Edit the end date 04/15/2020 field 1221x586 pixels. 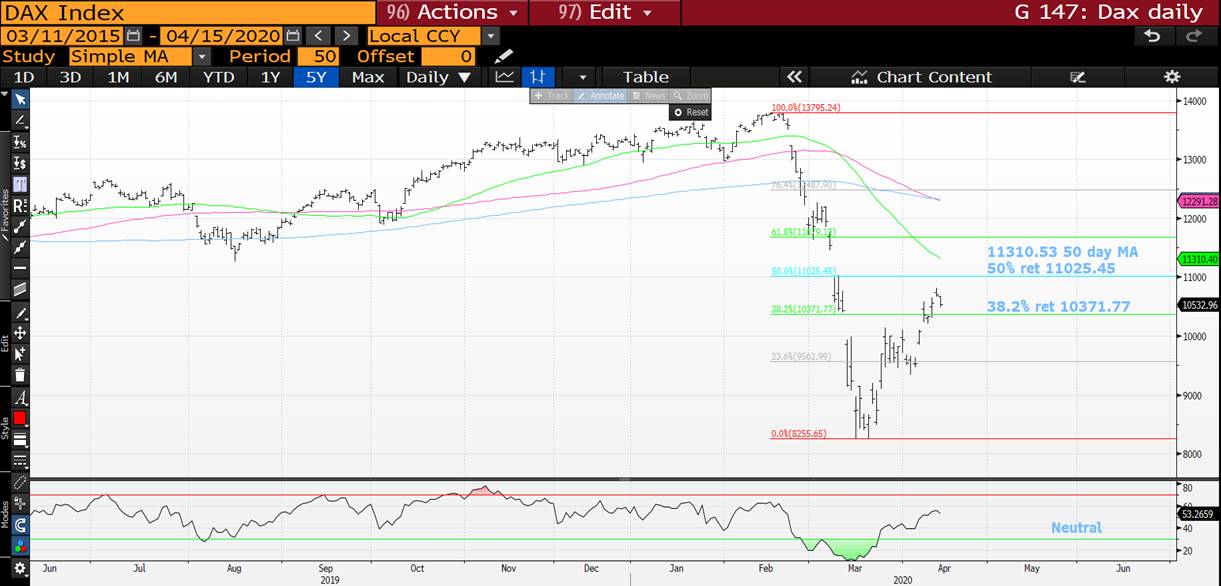point(222,36)
